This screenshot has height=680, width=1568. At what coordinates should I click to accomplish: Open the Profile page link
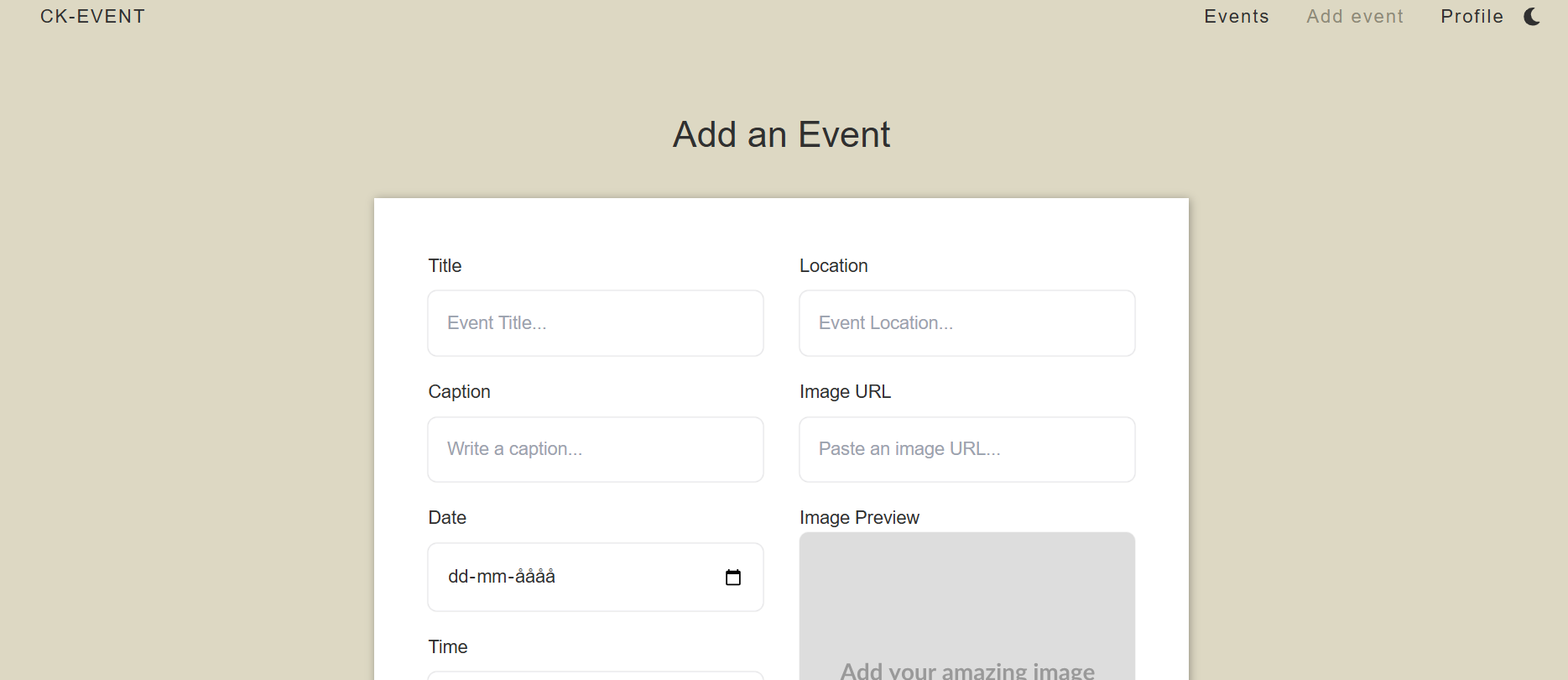point(1471,17)
